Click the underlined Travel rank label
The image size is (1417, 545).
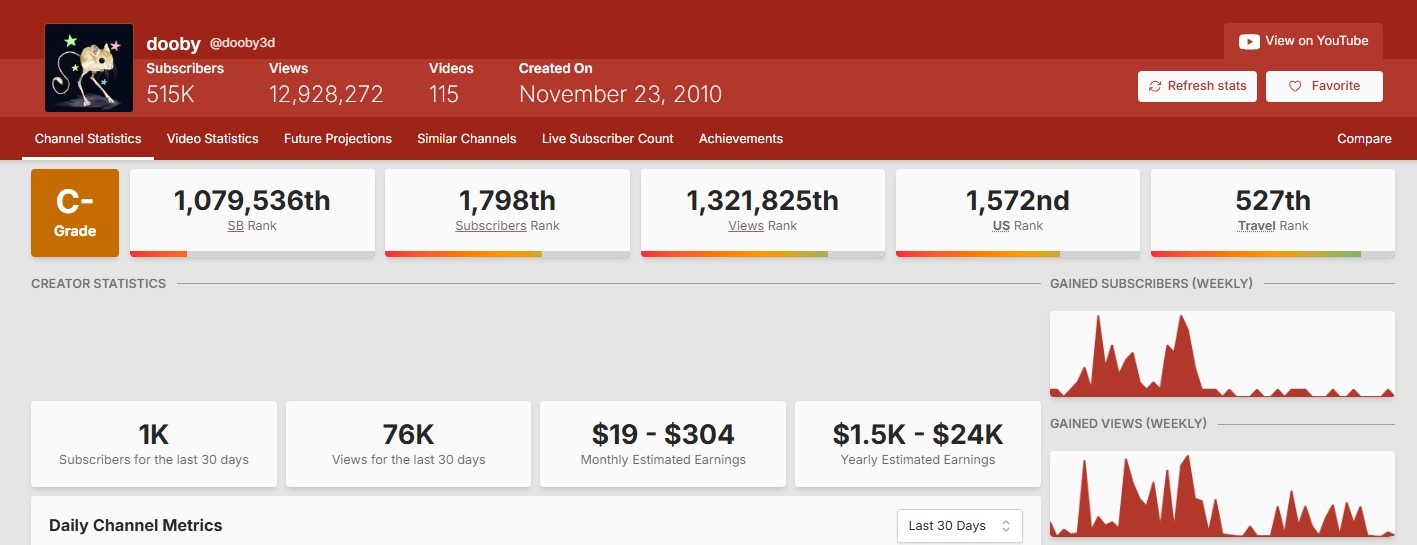pos(1256,226)
